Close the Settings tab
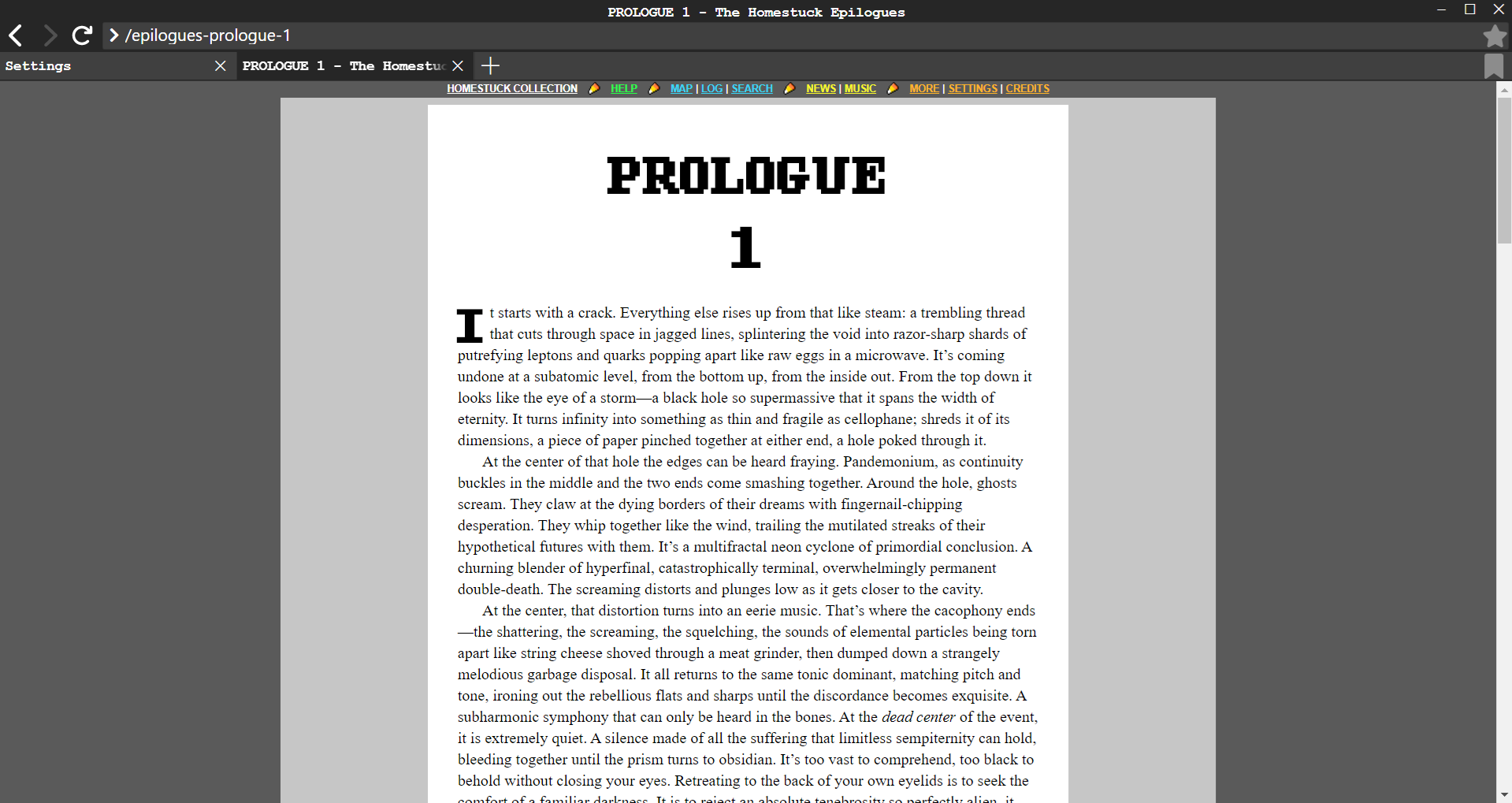The height and width of the screenshot is (803, 1512). [x=221, y=66]
